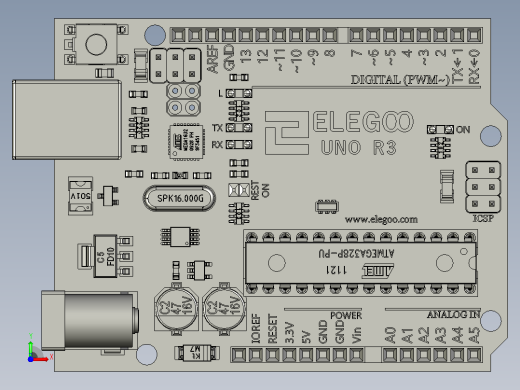The image size is (520, 390).
Task: Click the UNO R3 text
Action: point(358,148)
